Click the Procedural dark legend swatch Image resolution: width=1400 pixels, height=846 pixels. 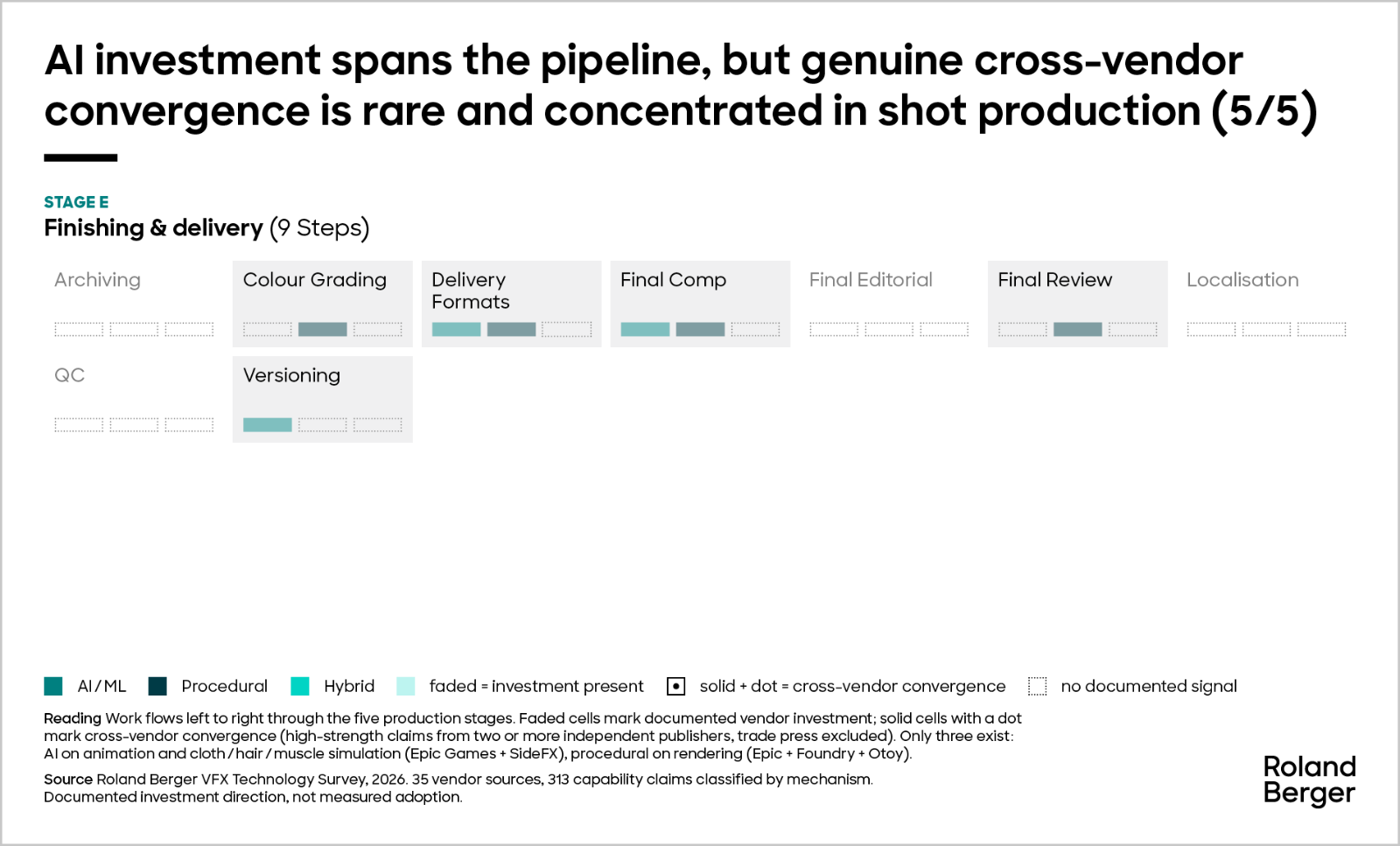click(157, 686)
